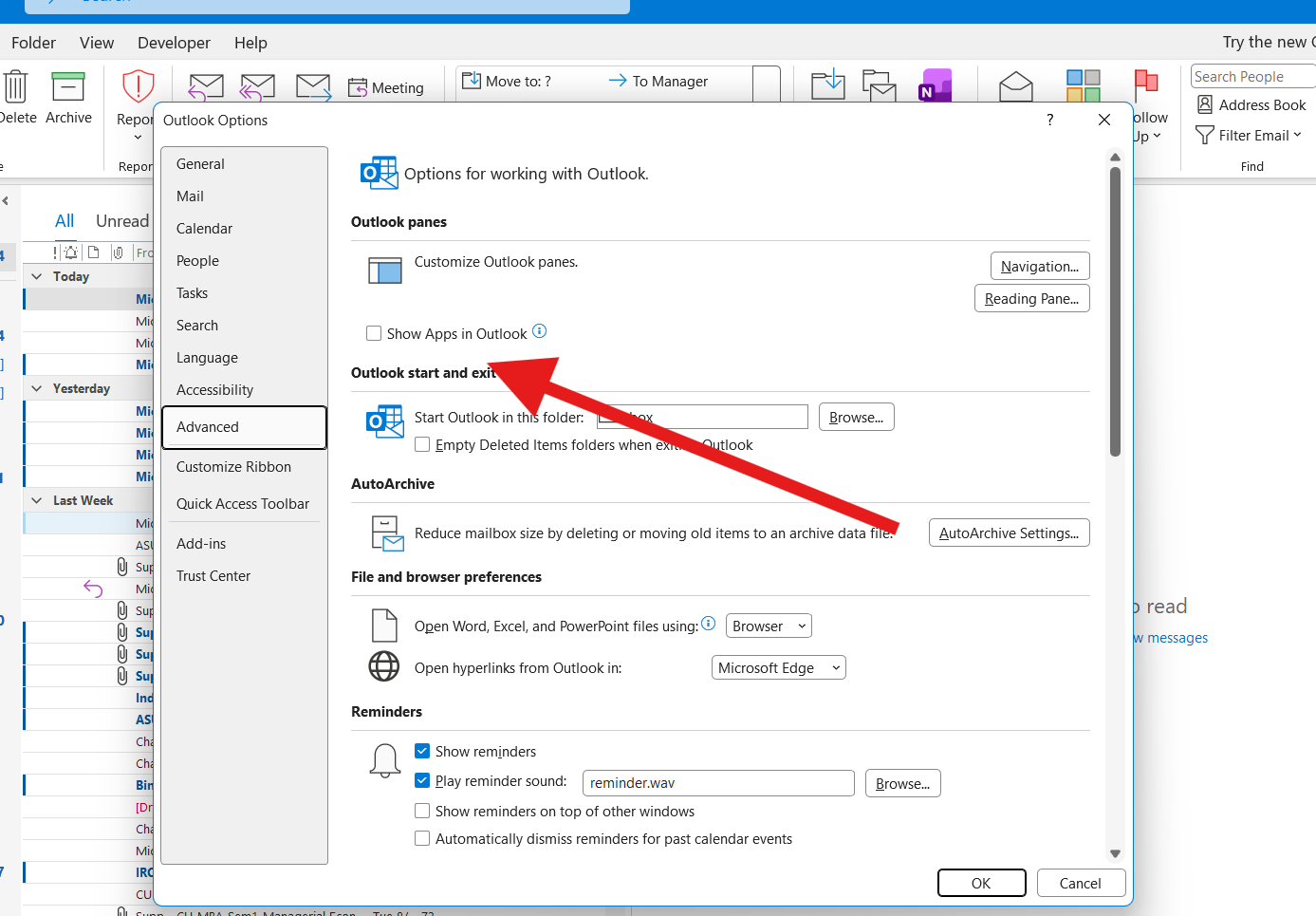Collapse the Last Week message group
The image size is (1316, 916).
click(37, 500)
